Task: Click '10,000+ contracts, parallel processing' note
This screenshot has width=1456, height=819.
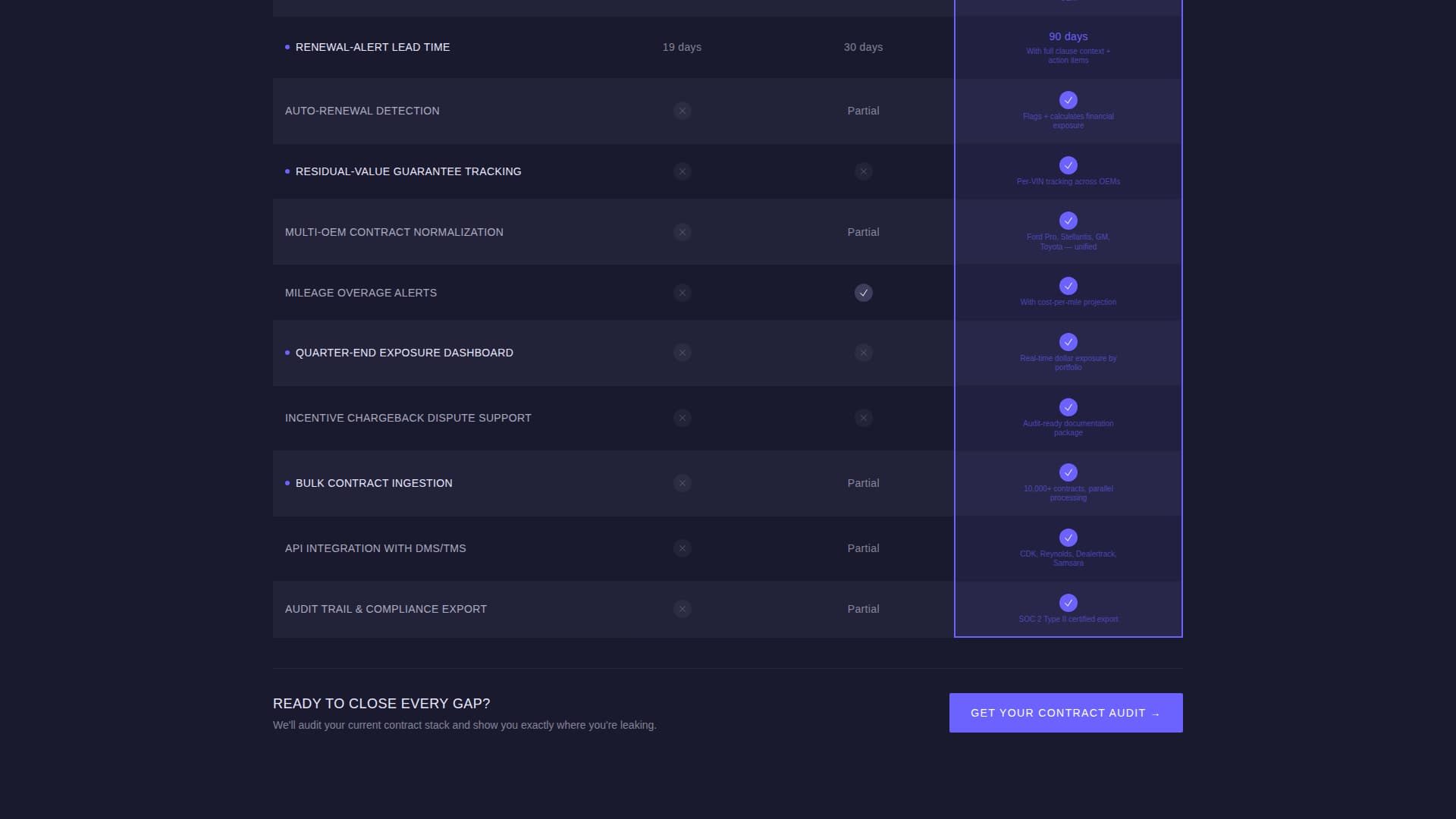Action: pos(1068,494)
